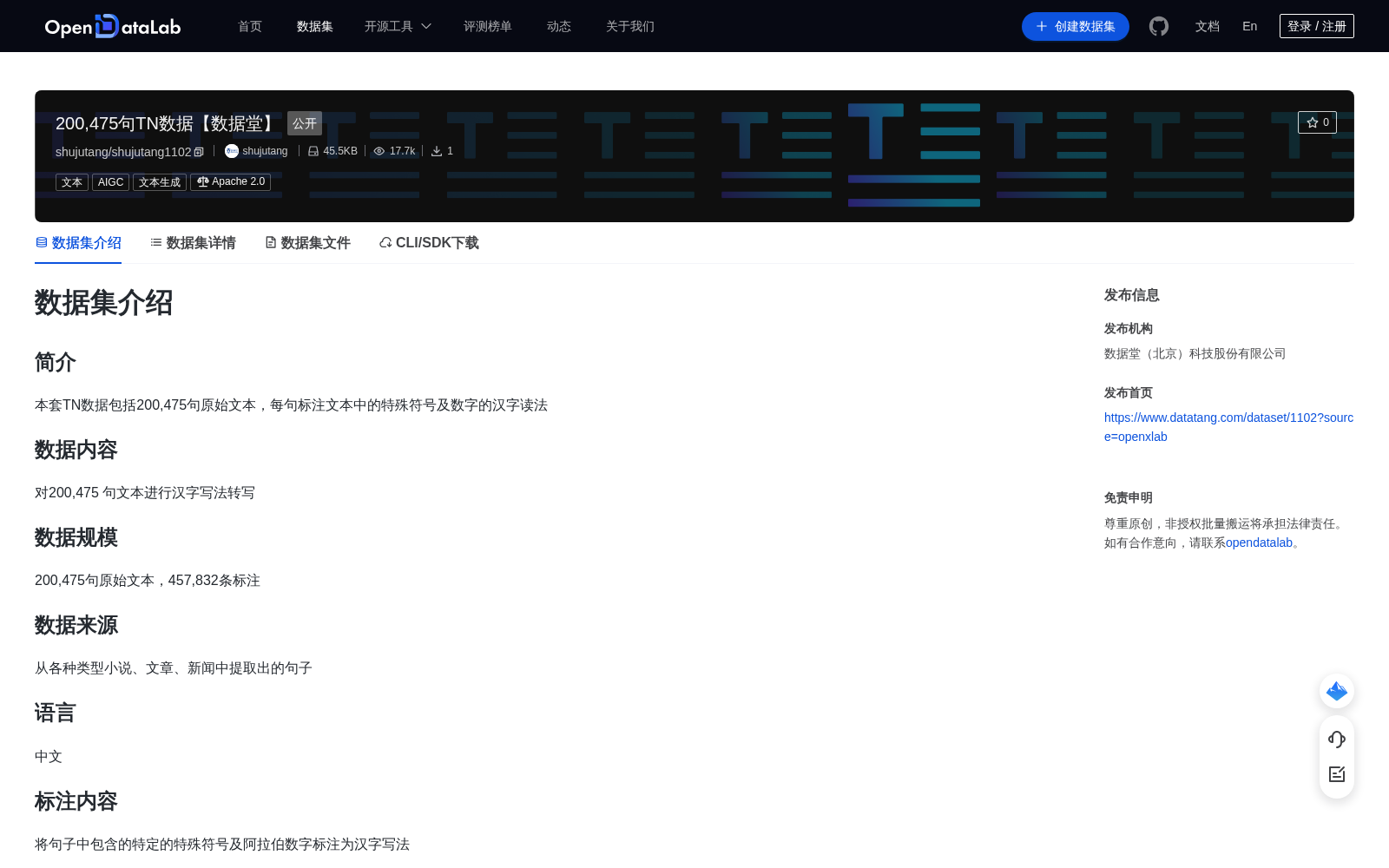The height and width of the screenshot is (868, 1389).
Task: Click the shujutang avatar icon
Action: coord(232,151)
